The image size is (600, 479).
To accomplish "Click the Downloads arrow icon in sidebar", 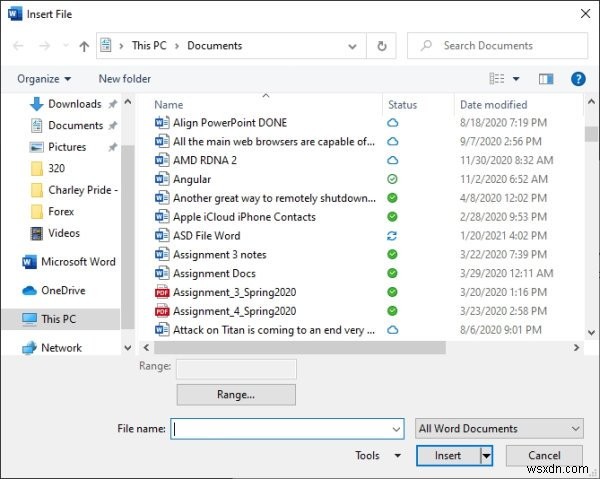I will pyautogui.click(x=36, y=104).
